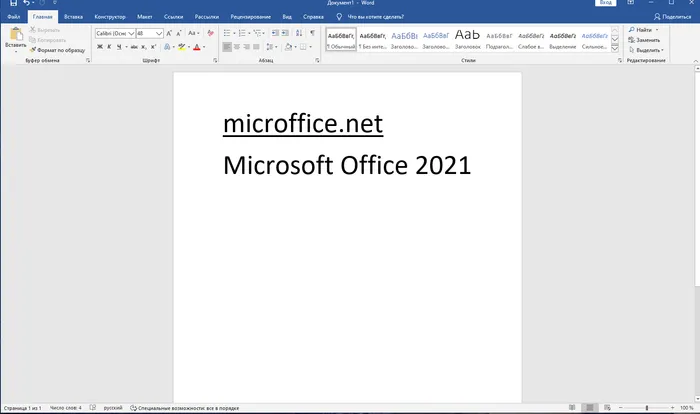Click the 100% zoom level
Image resolution: width=700 pixels, height=414 pixels.
(686, 408)
